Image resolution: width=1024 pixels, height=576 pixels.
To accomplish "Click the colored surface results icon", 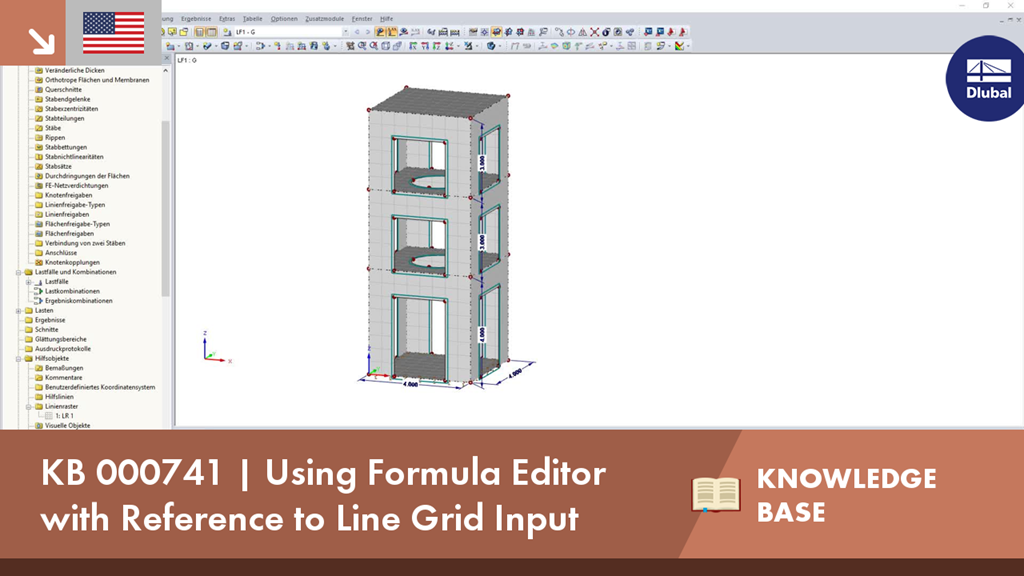I will pos(554,46).
